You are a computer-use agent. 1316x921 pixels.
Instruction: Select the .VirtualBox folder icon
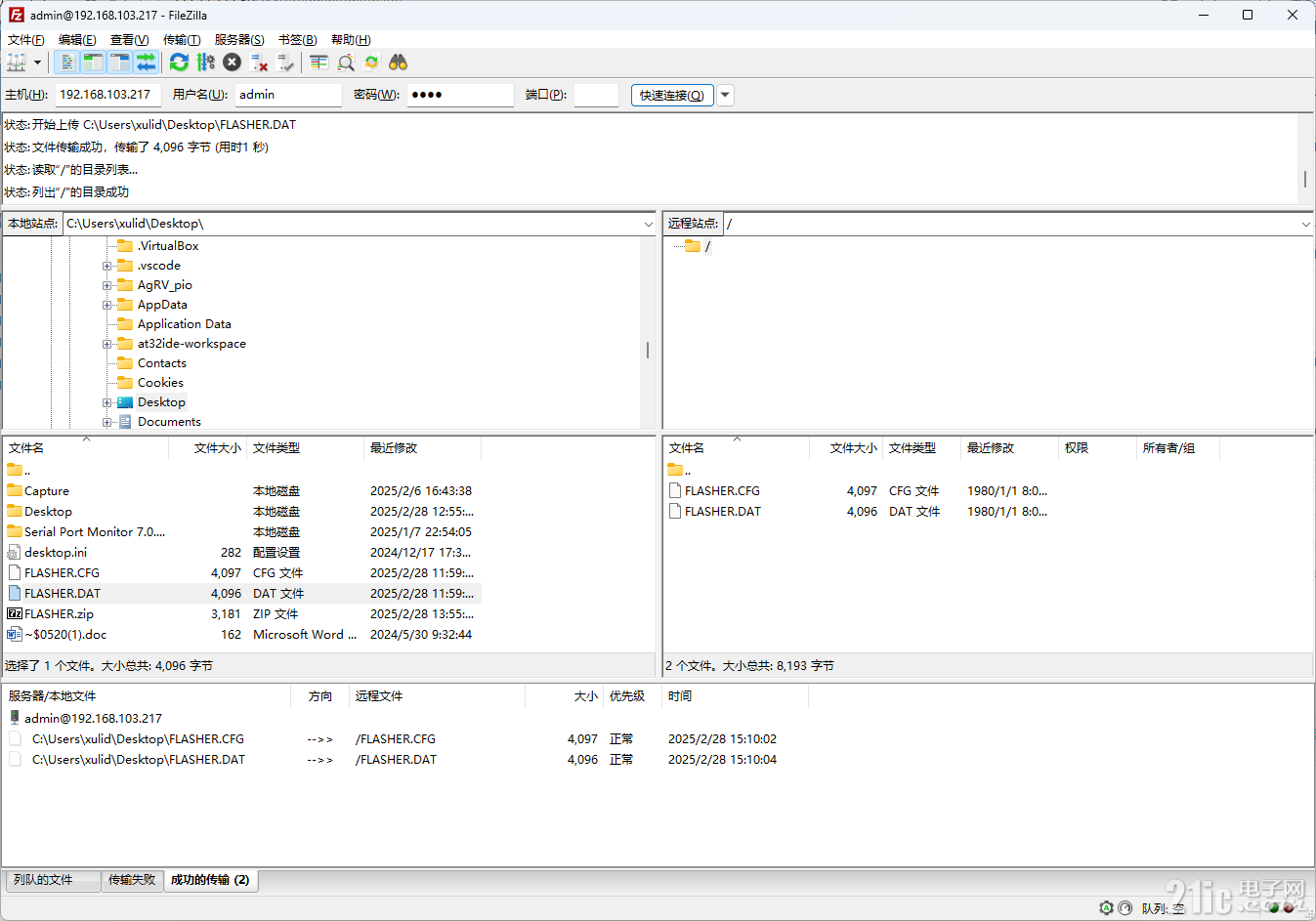click(x=125, y=246)
